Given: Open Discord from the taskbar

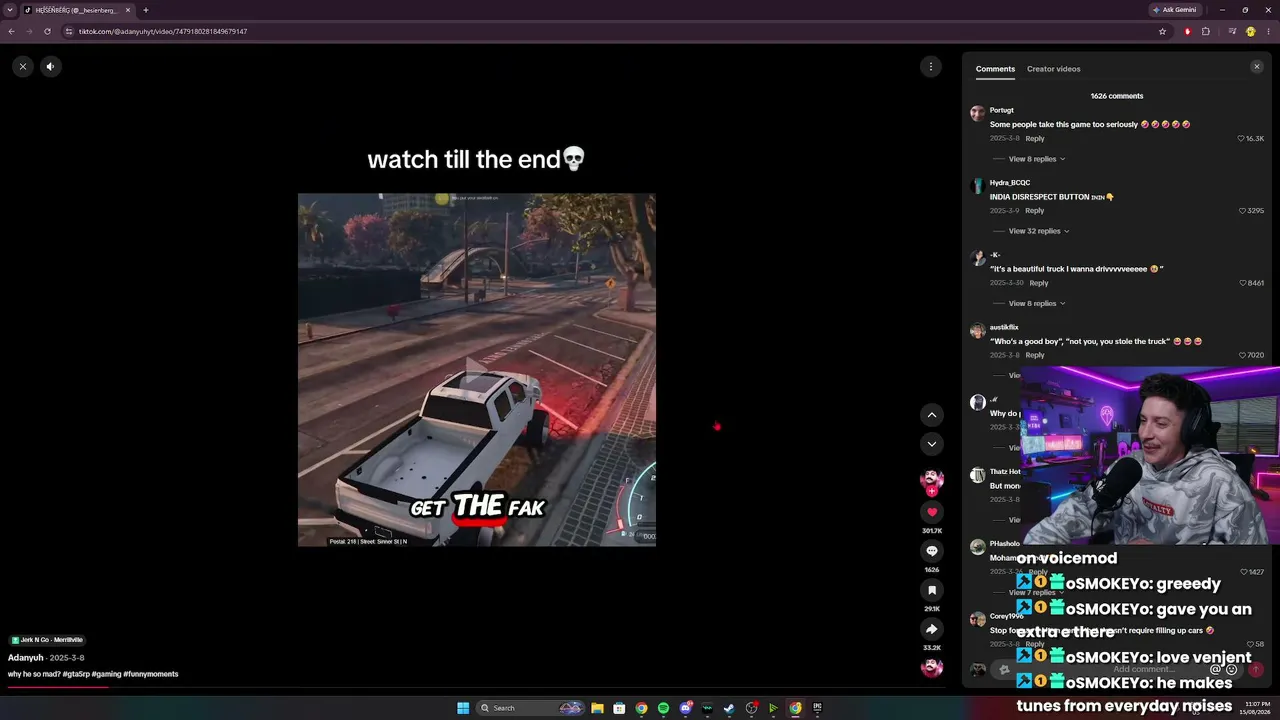Looking at the screenshot, I should pos(685,708).
